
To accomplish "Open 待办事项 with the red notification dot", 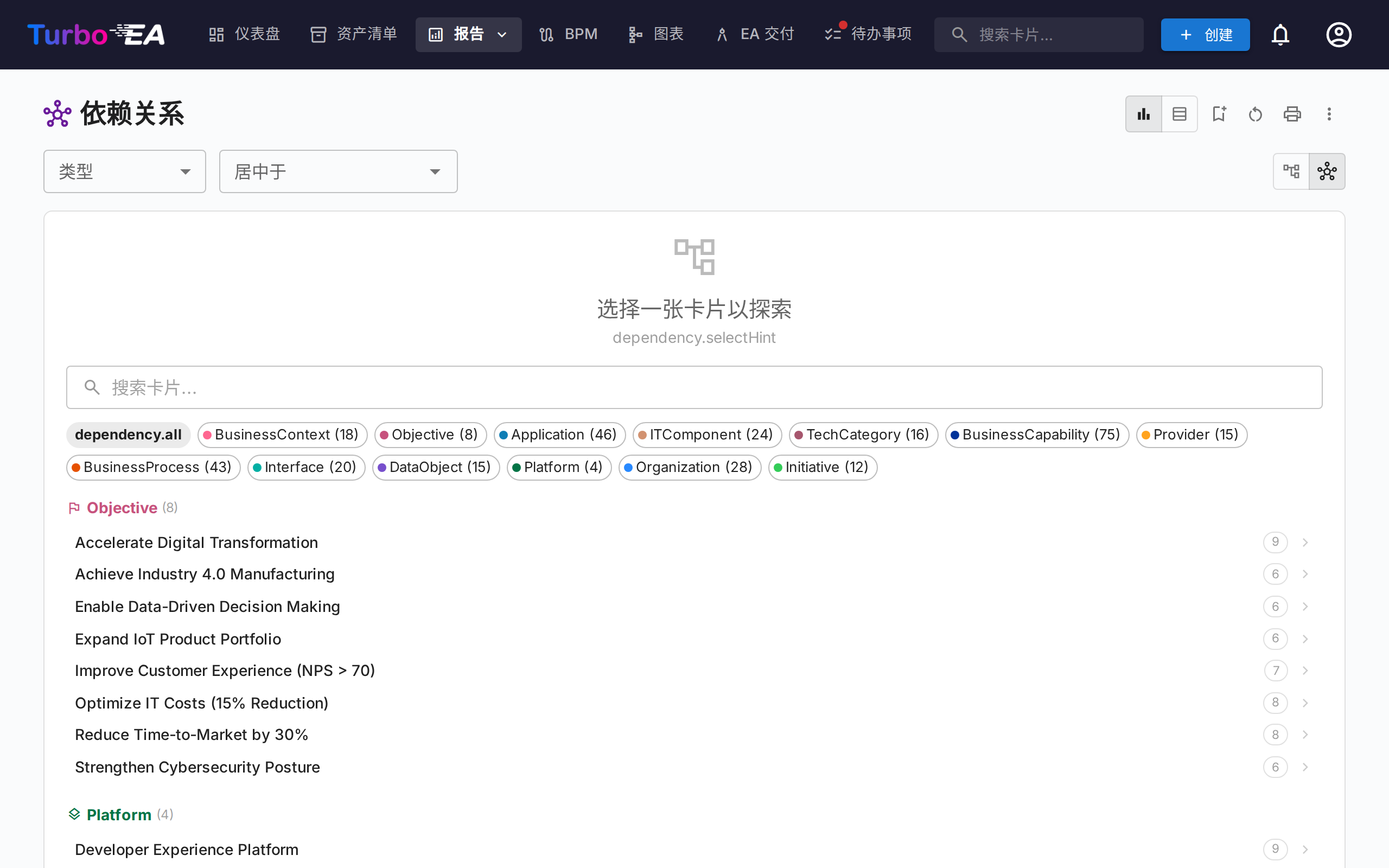I will [x=866, y=34].
